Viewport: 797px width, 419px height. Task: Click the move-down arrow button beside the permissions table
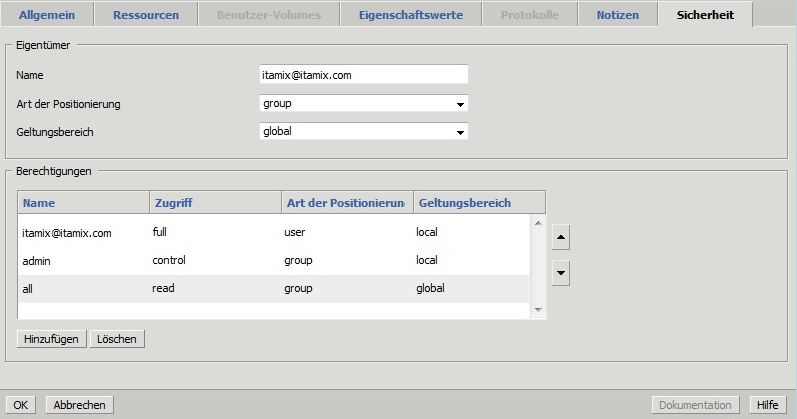click(x=561, y=273)
